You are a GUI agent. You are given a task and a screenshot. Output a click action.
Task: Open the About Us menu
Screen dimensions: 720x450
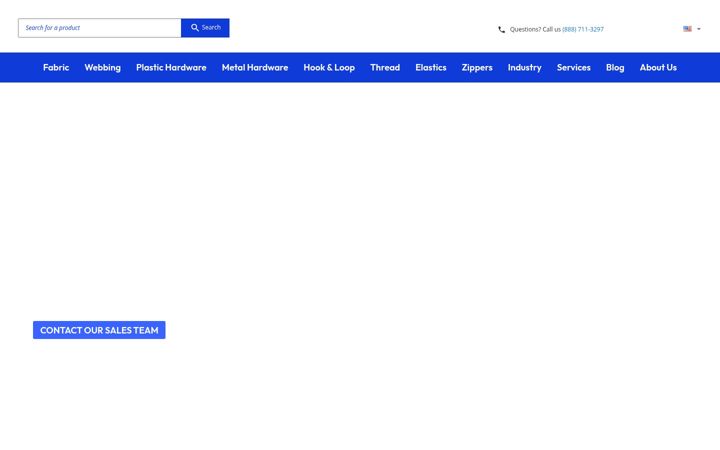[x=658, y=68]
